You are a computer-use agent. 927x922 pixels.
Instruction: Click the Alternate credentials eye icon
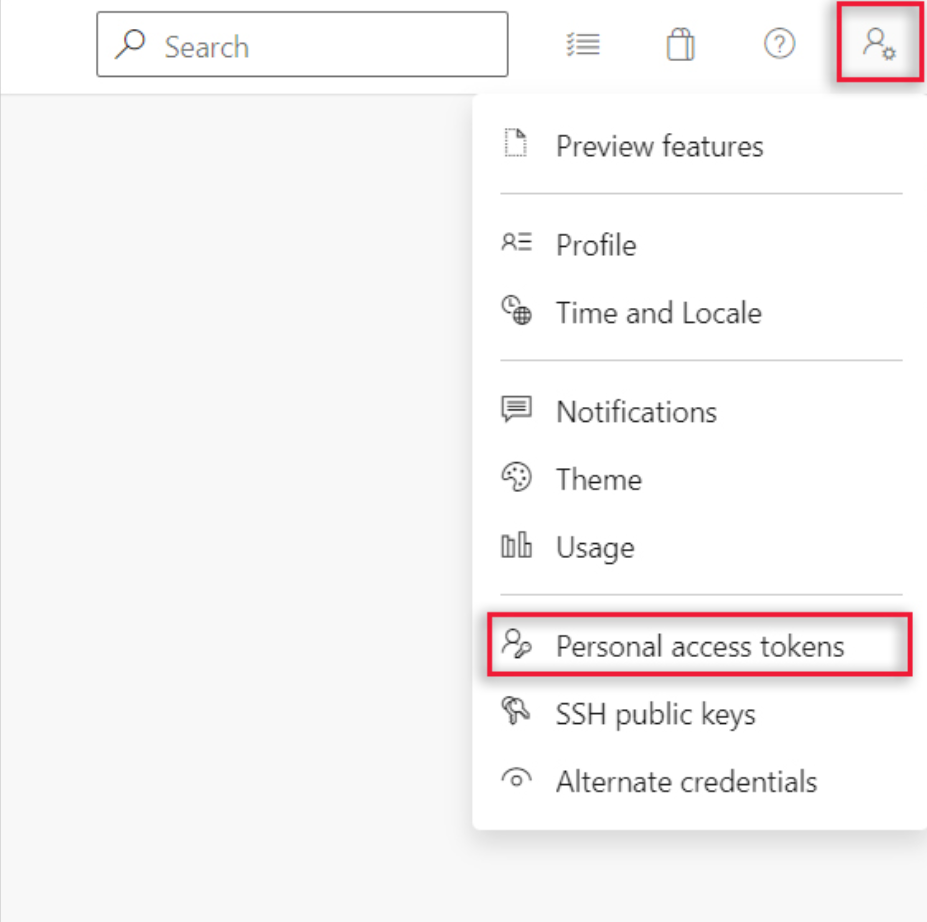point(516,781)
